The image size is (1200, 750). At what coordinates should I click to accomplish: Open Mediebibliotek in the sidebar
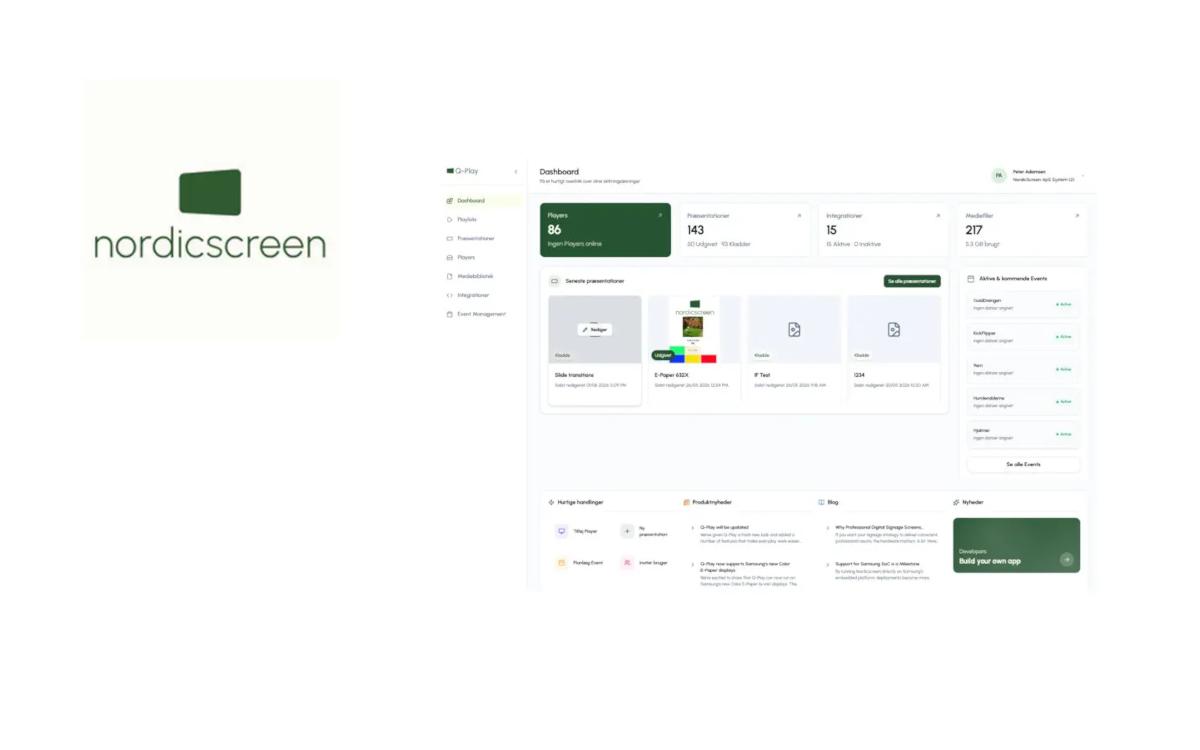482,276
